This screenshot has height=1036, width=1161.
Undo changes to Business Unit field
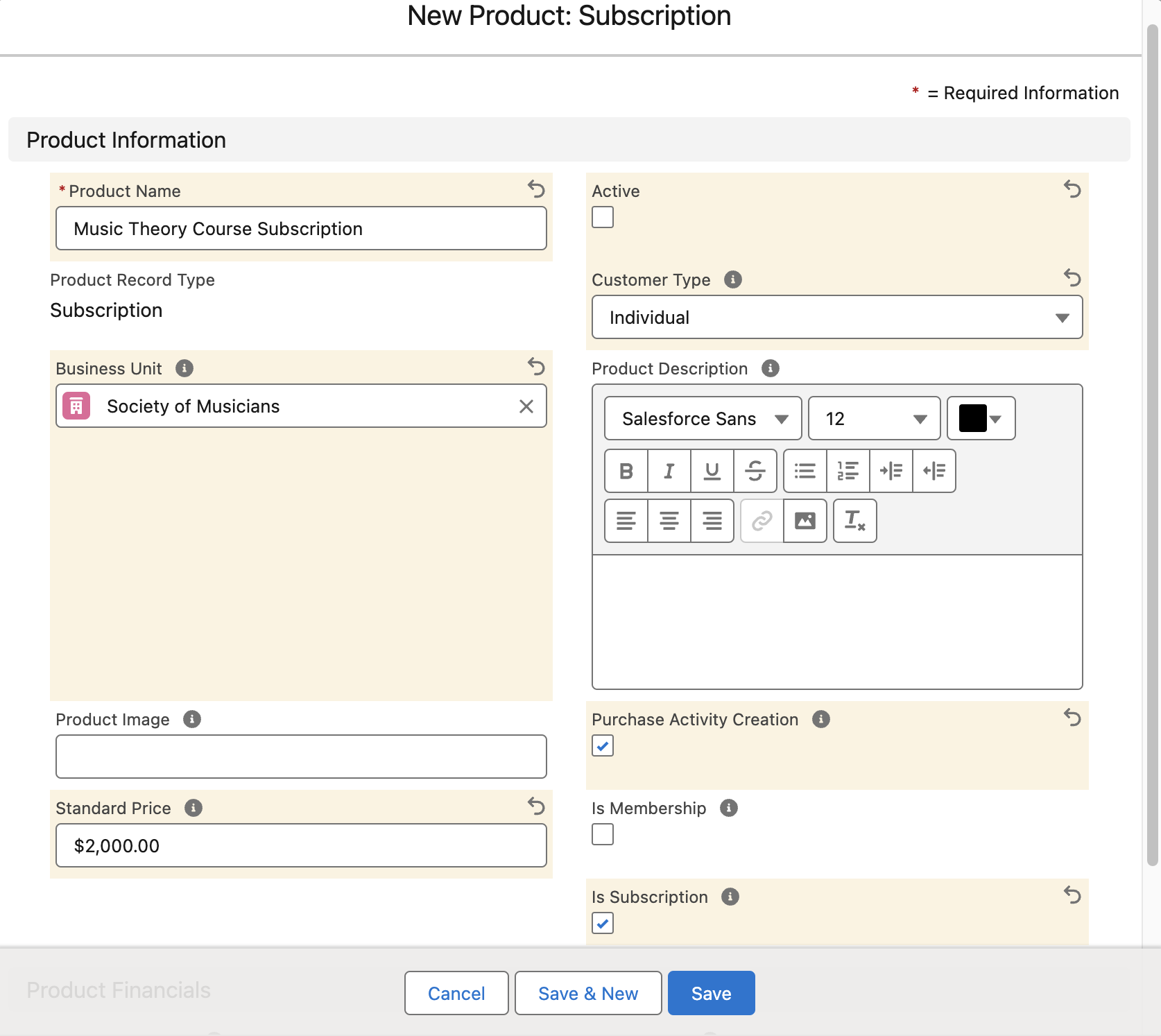click(536, 366)
